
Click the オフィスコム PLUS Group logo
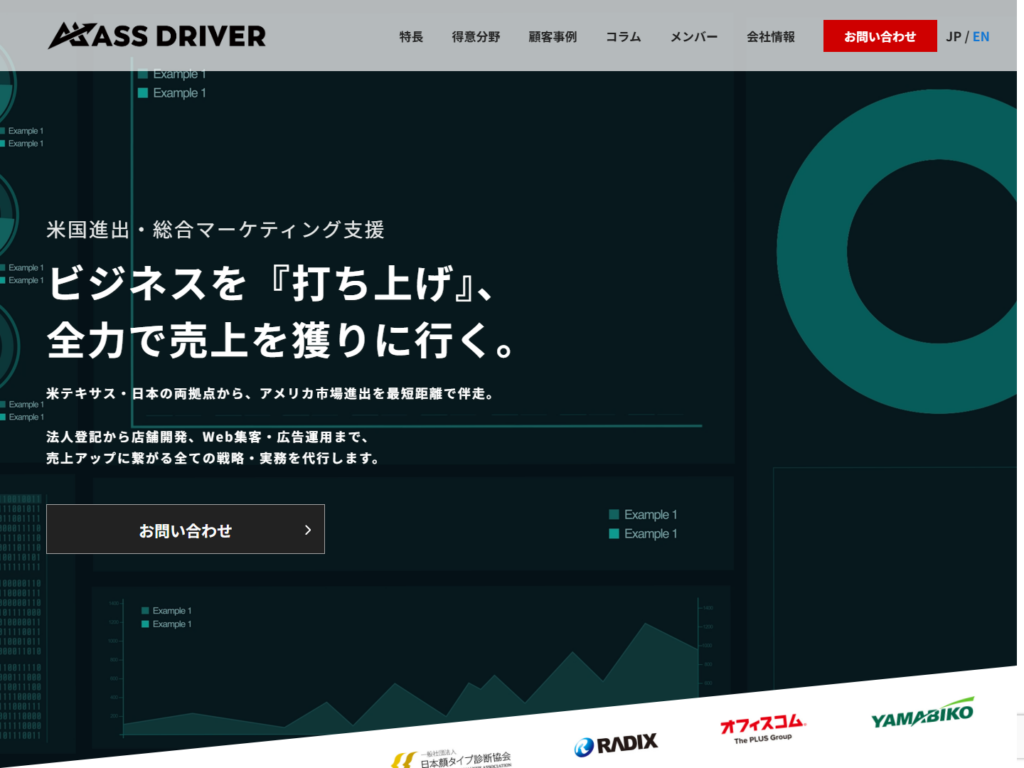[762, 729]
